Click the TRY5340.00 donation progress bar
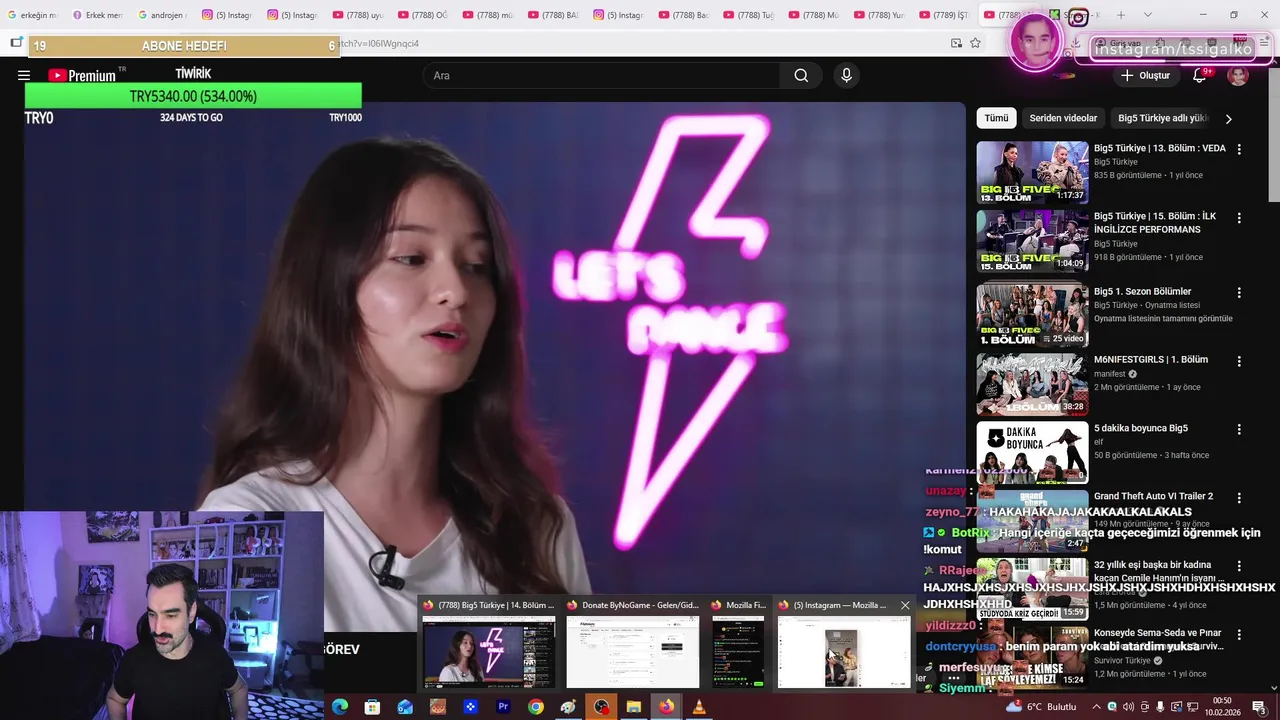 (193, 96)
